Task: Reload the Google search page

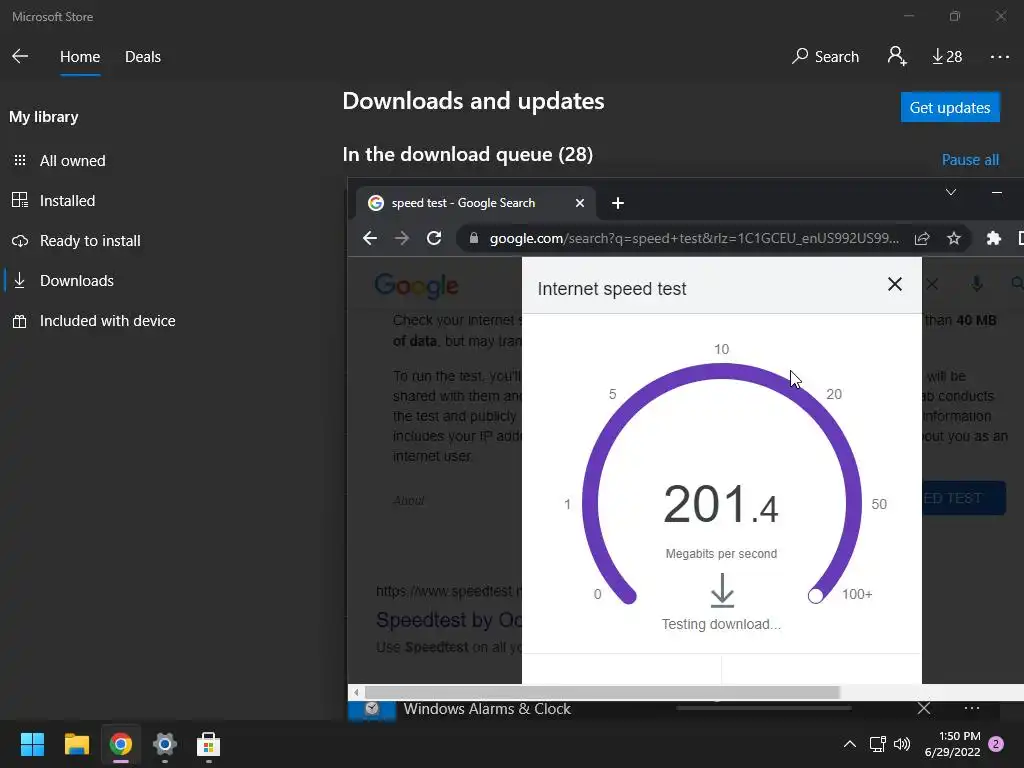Action: [434, 238]
